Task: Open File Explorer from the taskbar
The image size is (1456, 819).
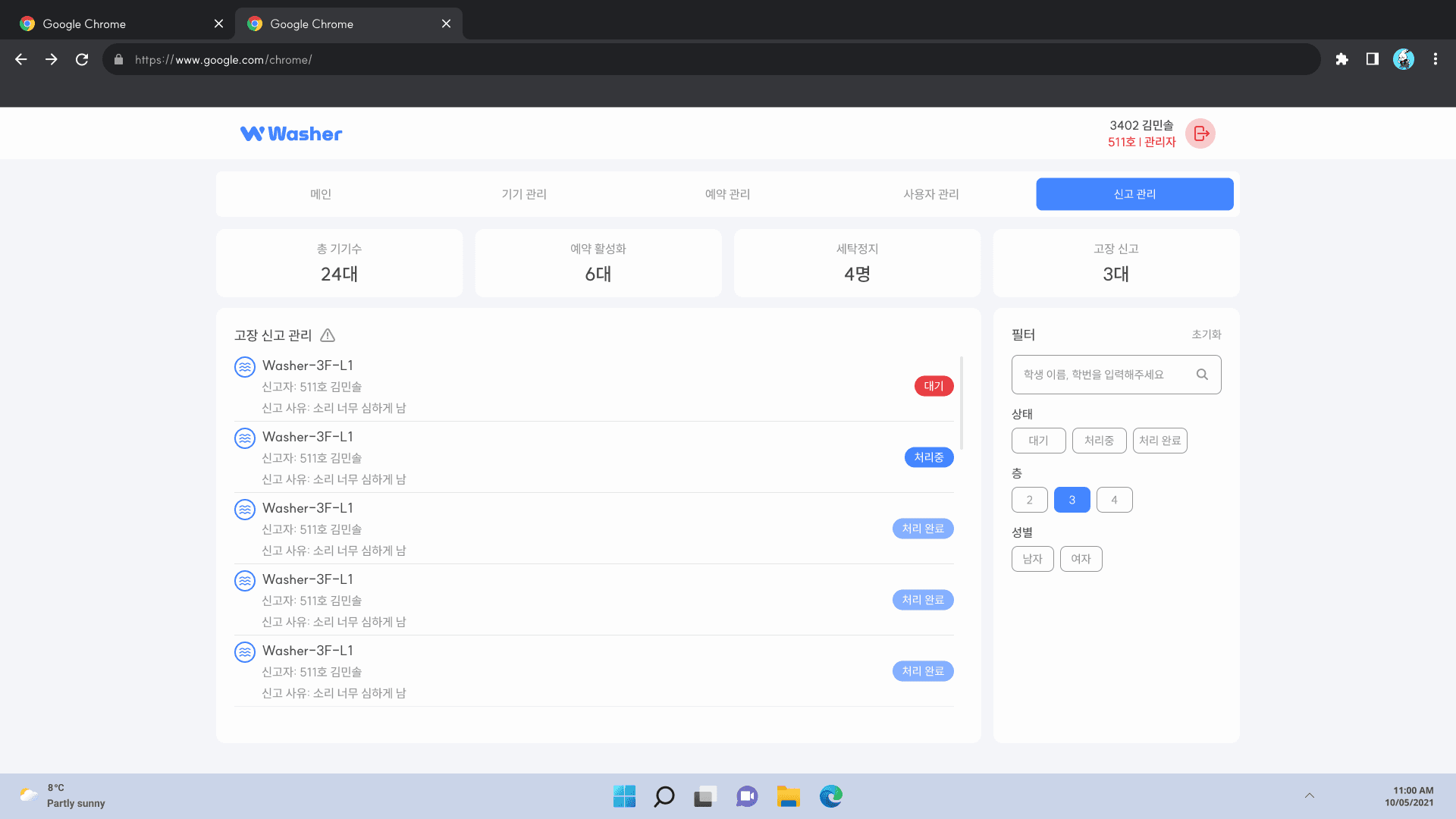Action: (x=789, y=796)
